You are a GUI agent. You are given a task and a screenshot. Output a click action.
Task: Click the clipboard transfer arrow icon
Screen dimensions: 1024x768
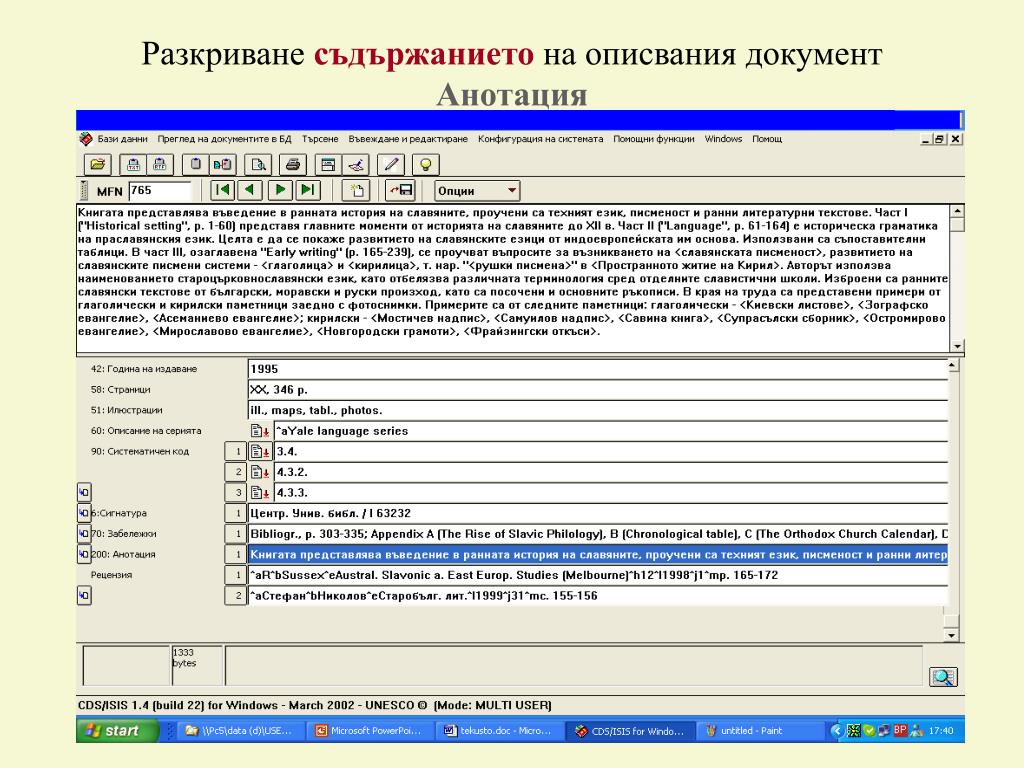(223, 165)
